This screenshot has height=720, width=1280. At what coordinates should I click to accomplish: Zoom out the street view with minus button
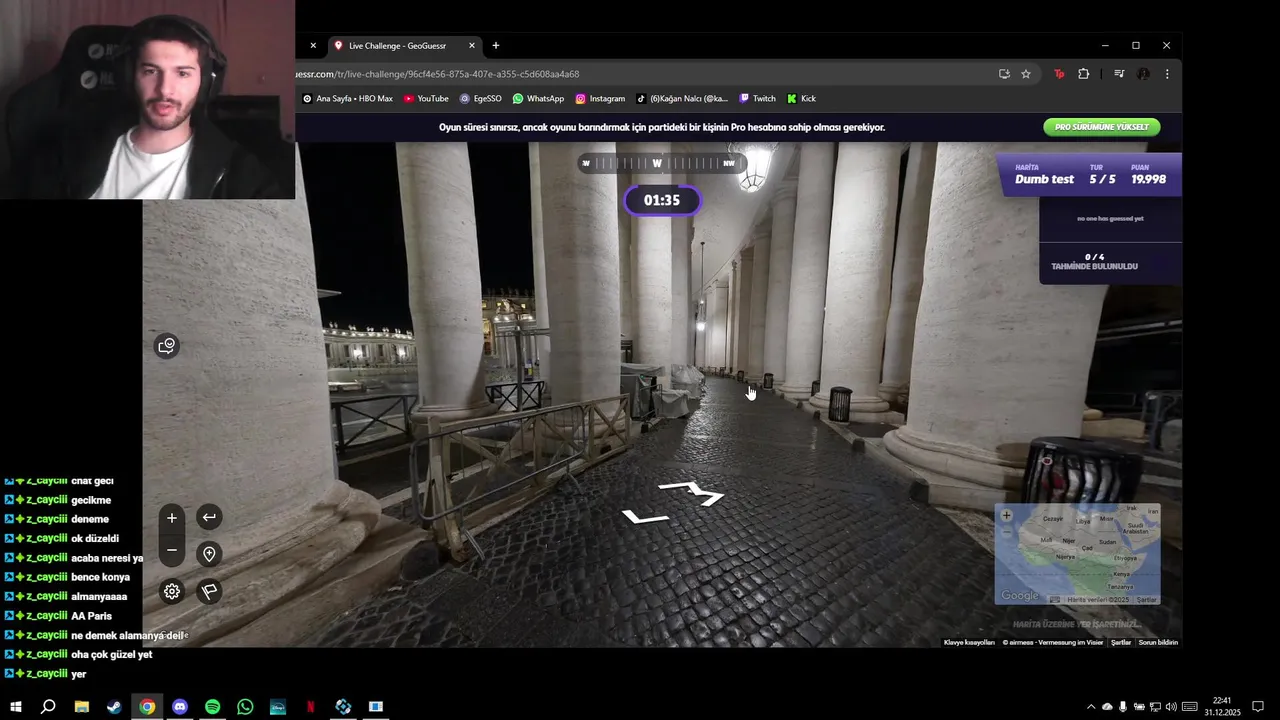click(172, 550)
